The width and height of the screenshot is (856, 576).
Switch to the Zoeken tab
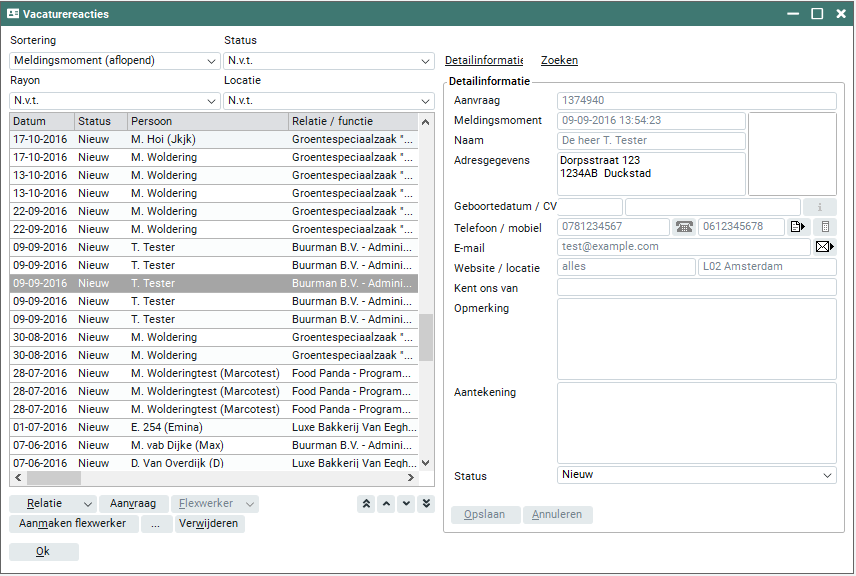tap(559, 60)
